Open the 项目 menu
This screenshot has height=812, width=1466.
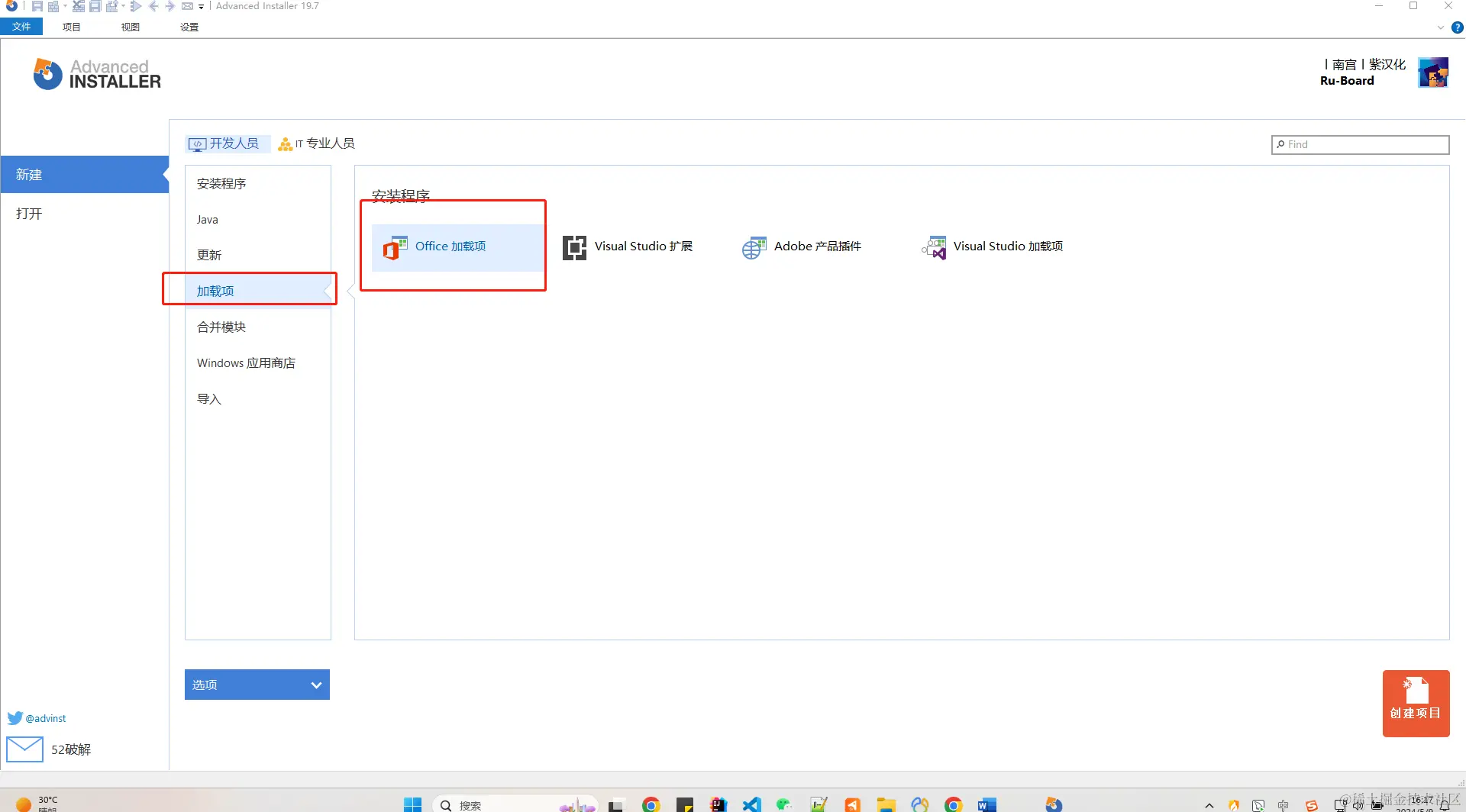pyautogui.click(x=72, y=27)
